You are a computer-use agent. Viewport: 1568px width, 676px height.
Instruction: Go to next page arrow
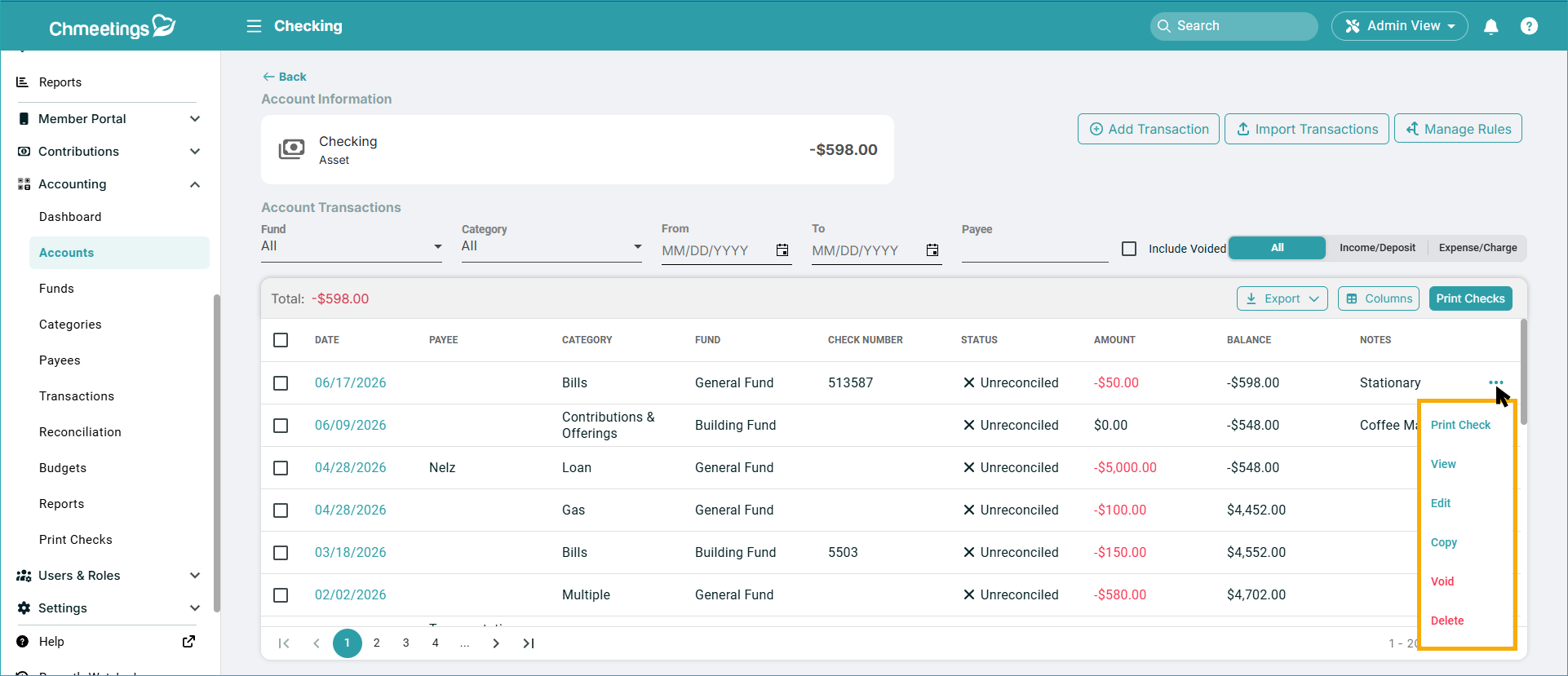[x=496, y=643]
